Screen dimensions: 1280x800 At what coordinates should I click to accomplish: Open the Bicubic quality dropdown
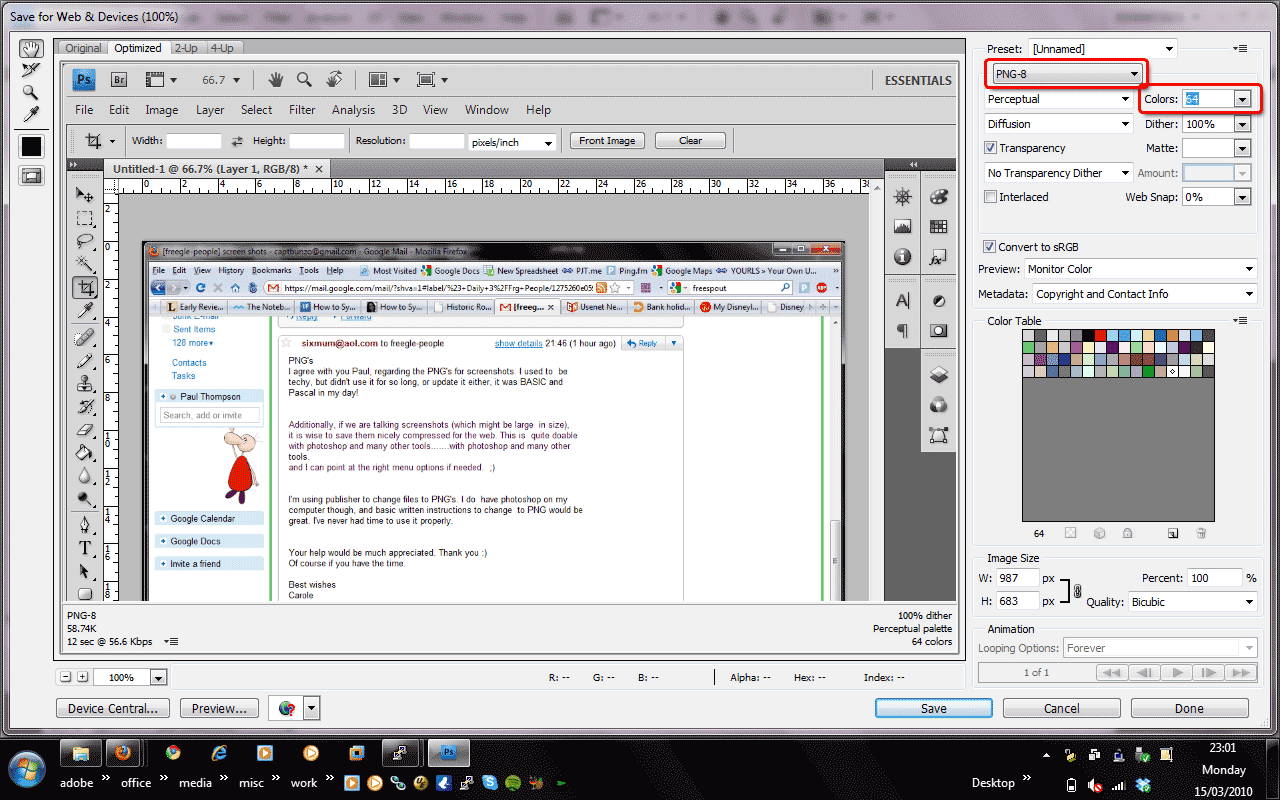click(1192, 602)
